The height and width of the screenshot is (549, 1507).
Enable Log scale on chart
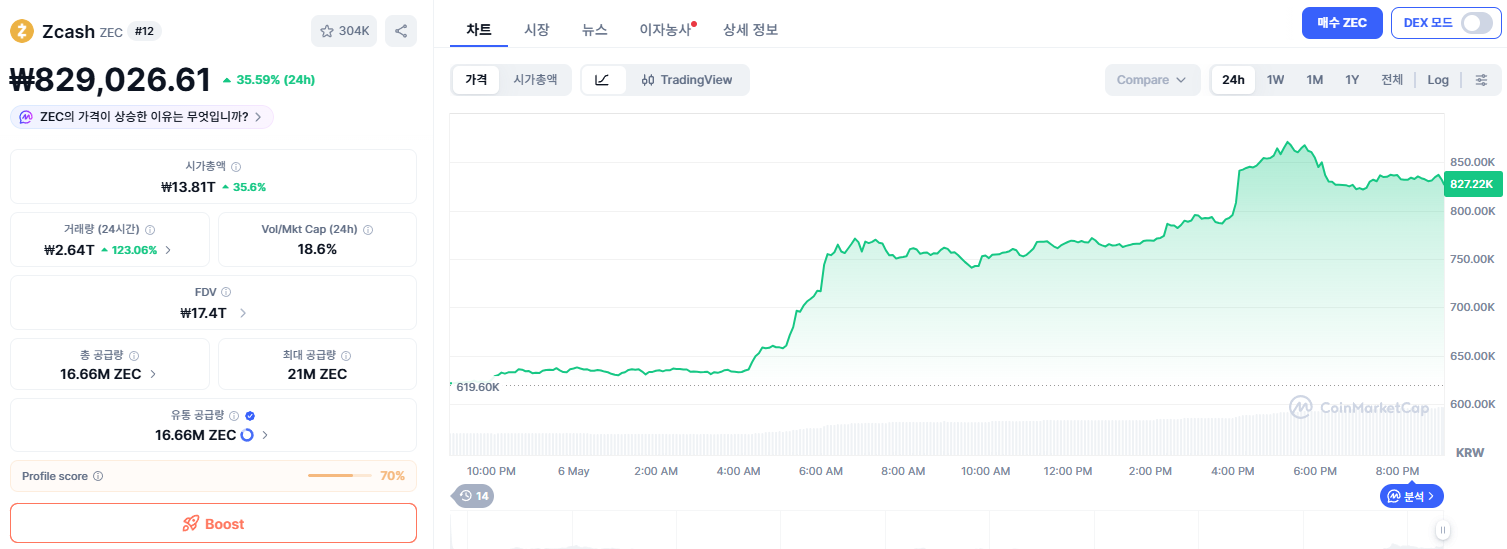click(x=1438, y=80)
